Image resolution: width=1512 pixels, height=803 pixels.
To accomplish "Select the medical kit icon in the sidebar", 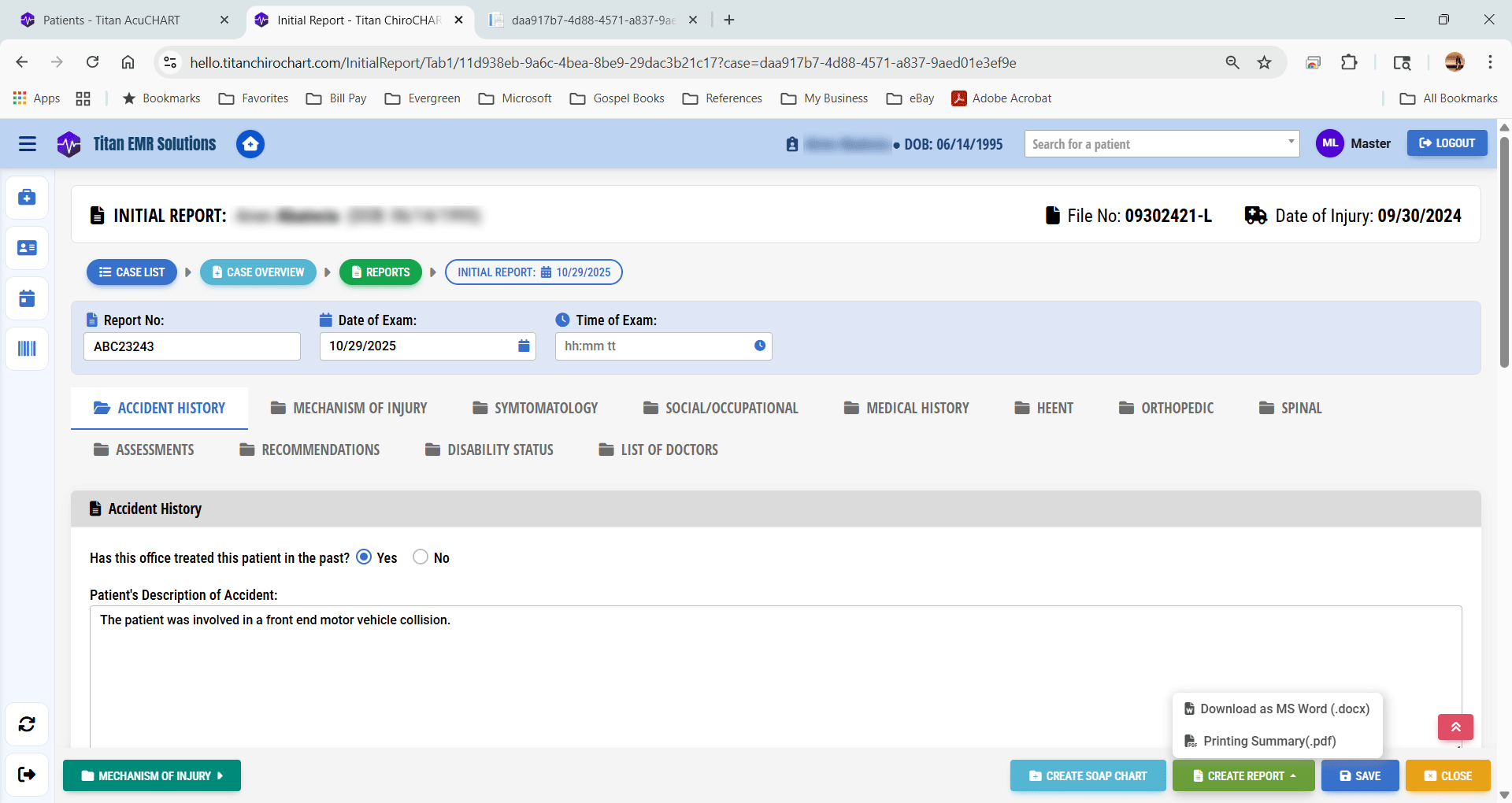I will click(27, 198).
